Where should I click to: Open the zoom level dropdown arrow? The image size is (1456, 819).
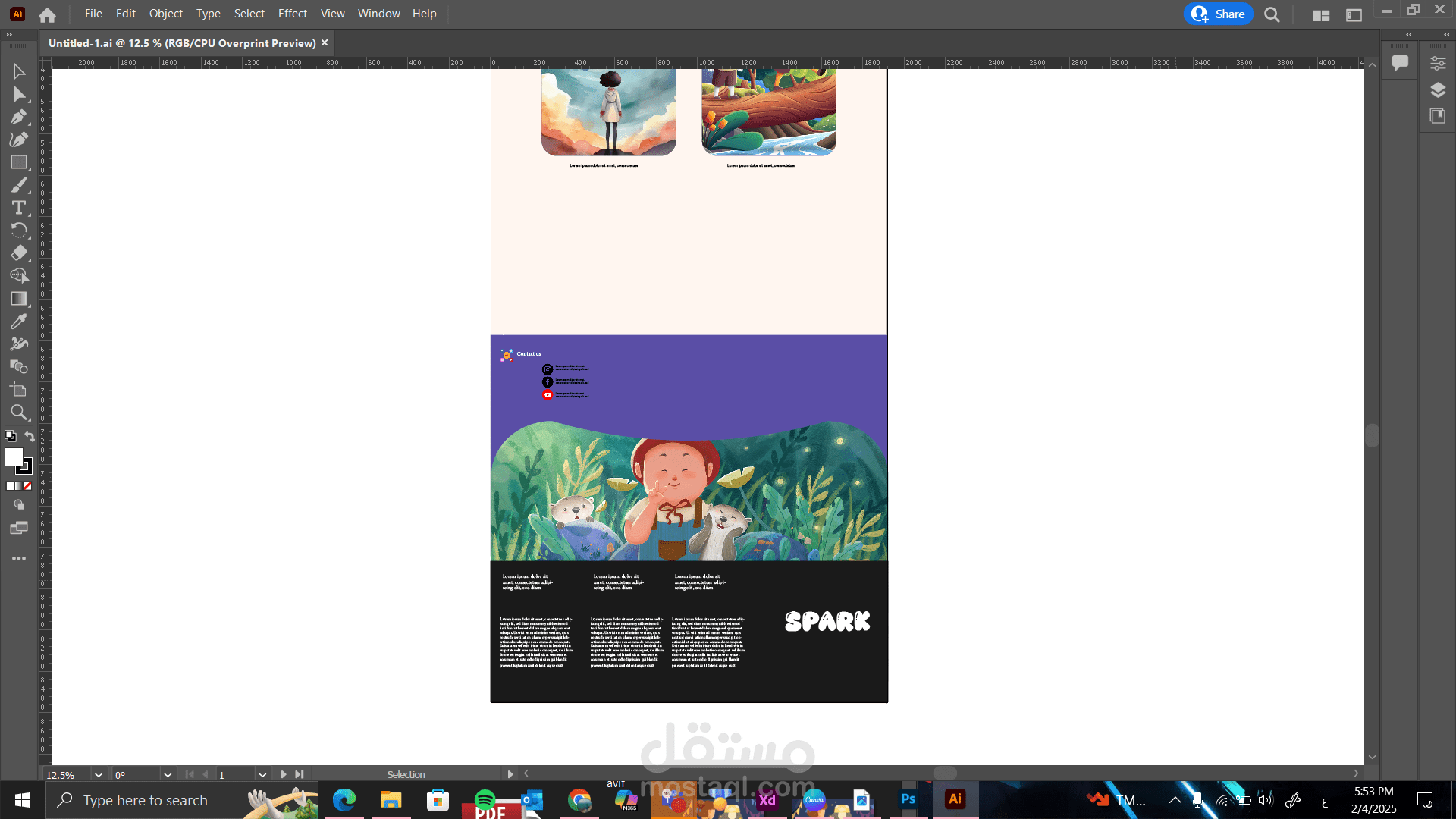98,775
